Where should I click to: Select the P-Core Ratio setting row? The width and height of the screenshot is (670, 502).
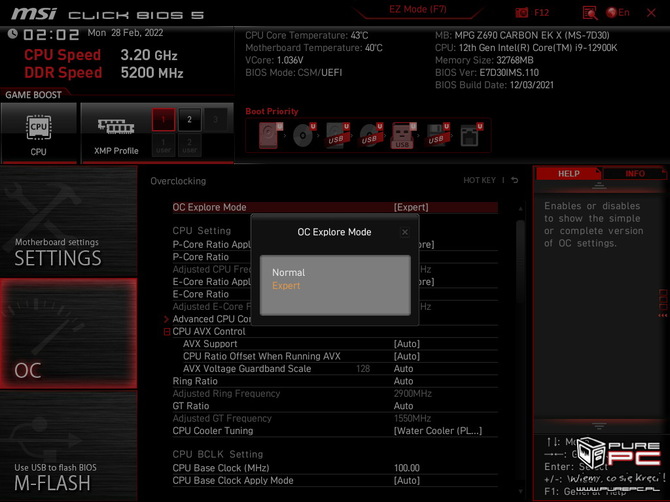(335, 257)
